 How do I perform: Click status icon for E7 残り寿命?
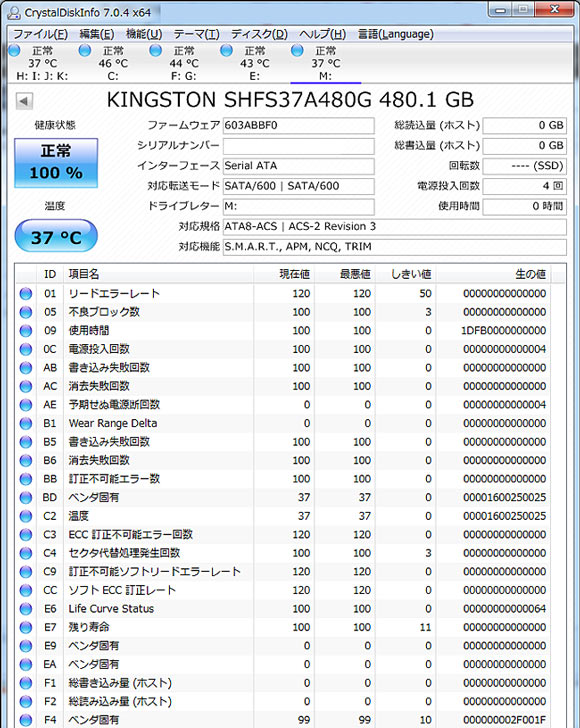point(26,628)
